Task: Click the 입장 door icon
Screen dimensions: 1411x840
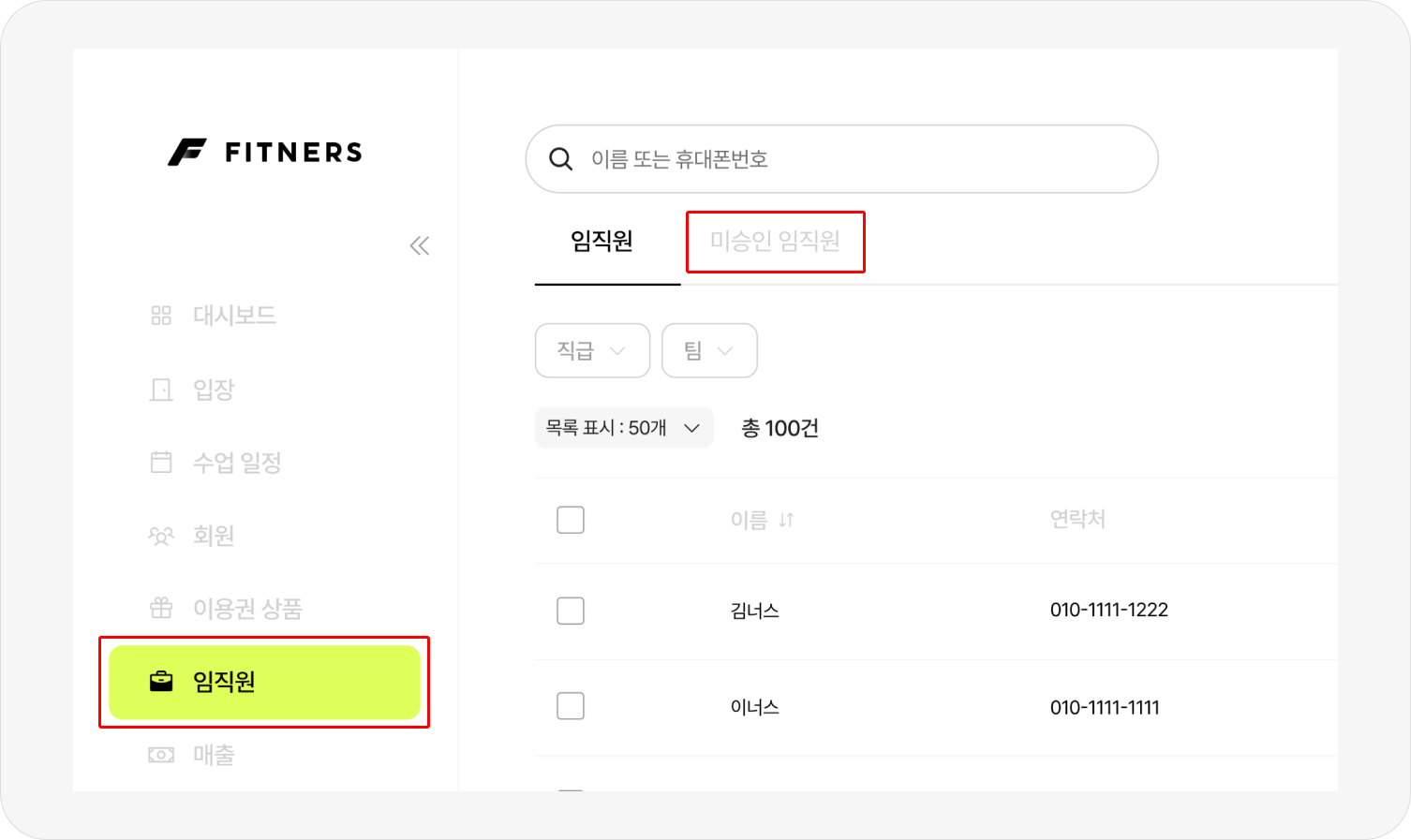Action: [x=161, y=390]
